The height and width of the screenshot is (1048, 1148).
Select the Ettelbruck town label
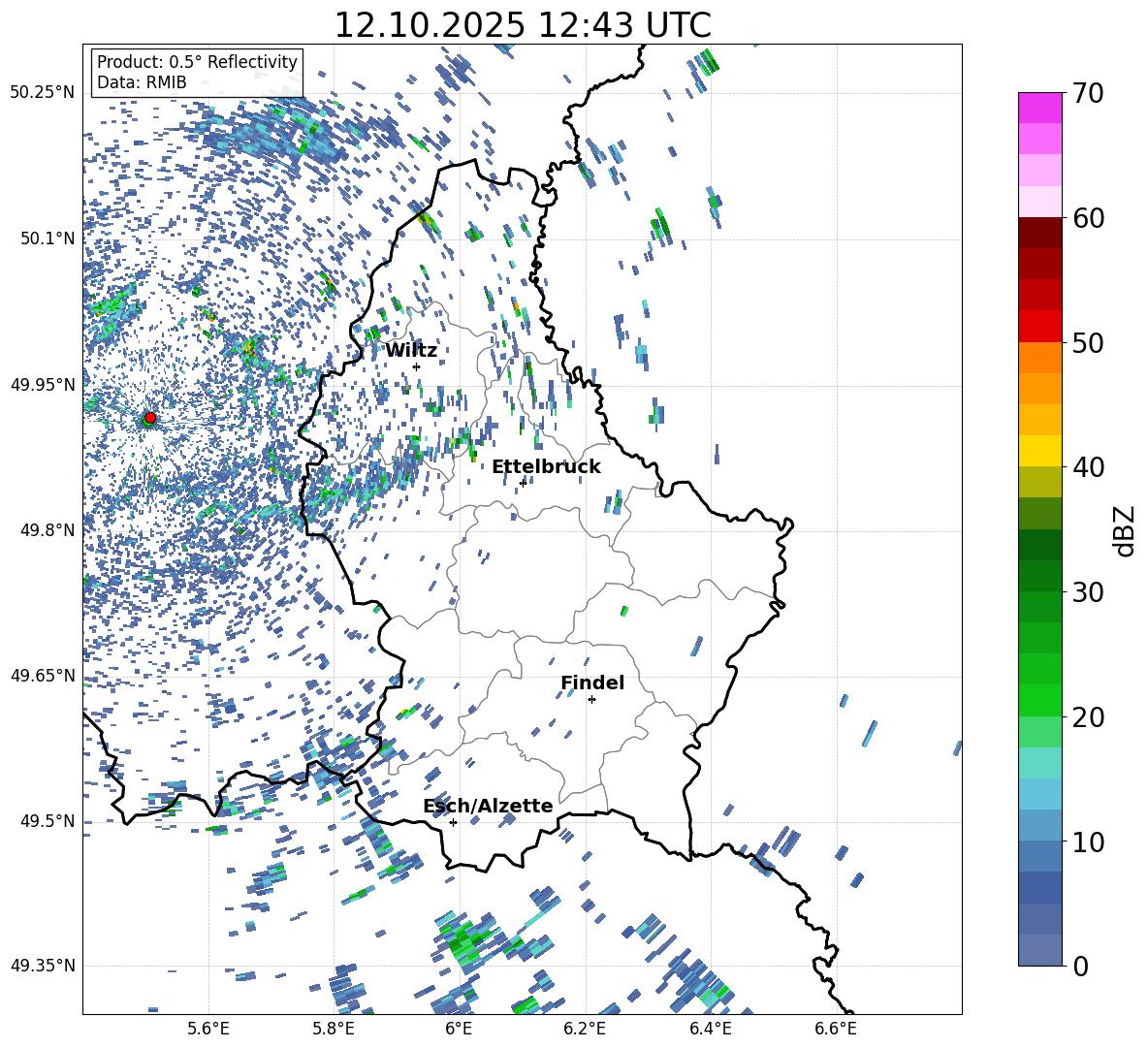click(x=546, y=466)
